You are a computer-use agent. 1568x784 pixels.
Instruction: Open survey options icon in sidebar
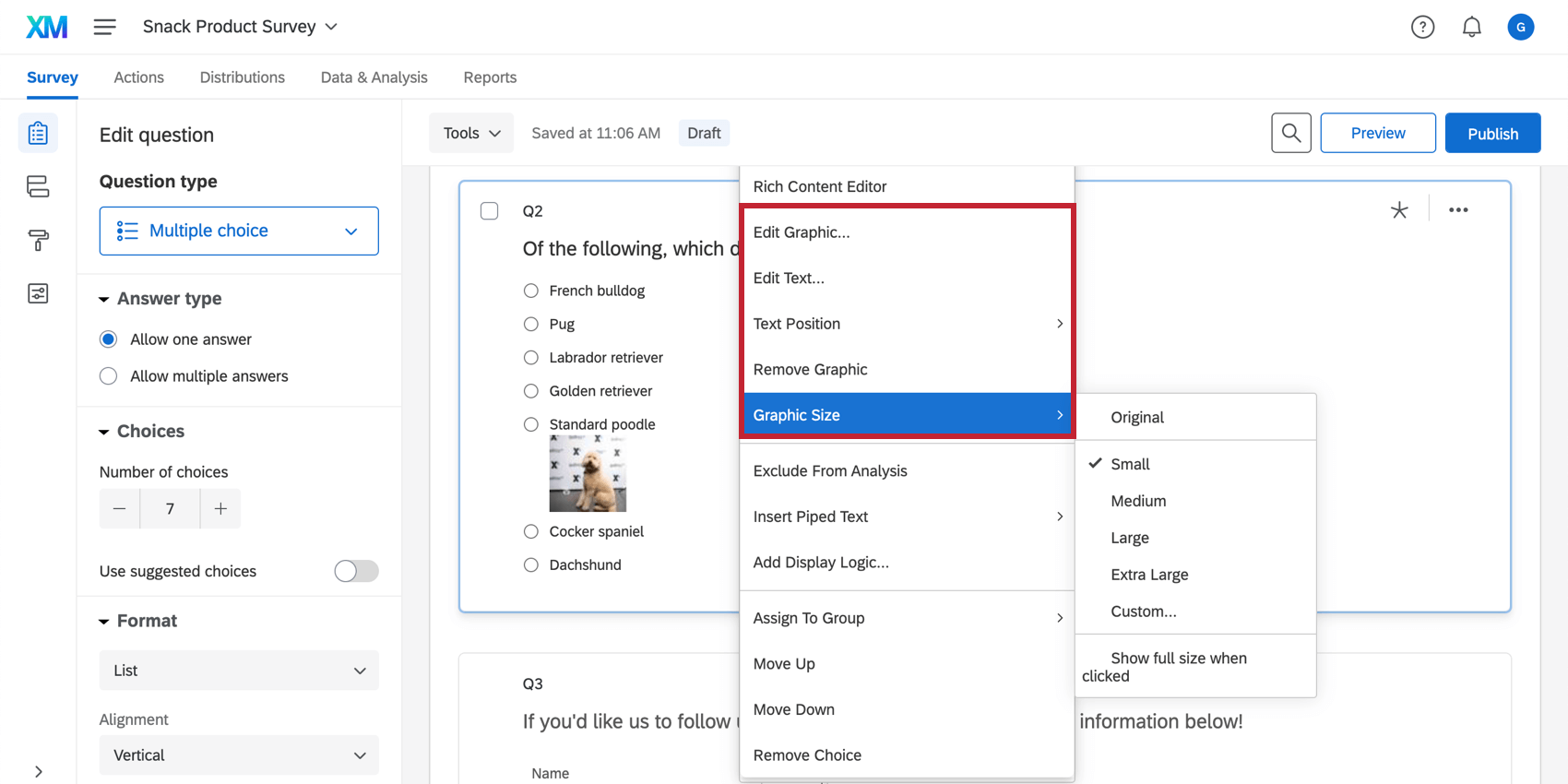(38, 294)
